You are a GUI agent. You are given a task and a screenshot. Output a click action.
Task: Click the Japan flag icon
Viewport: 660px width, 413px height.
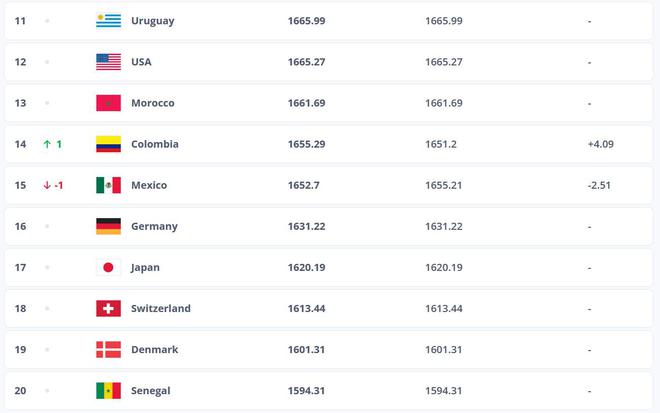[x=108, y=267]
